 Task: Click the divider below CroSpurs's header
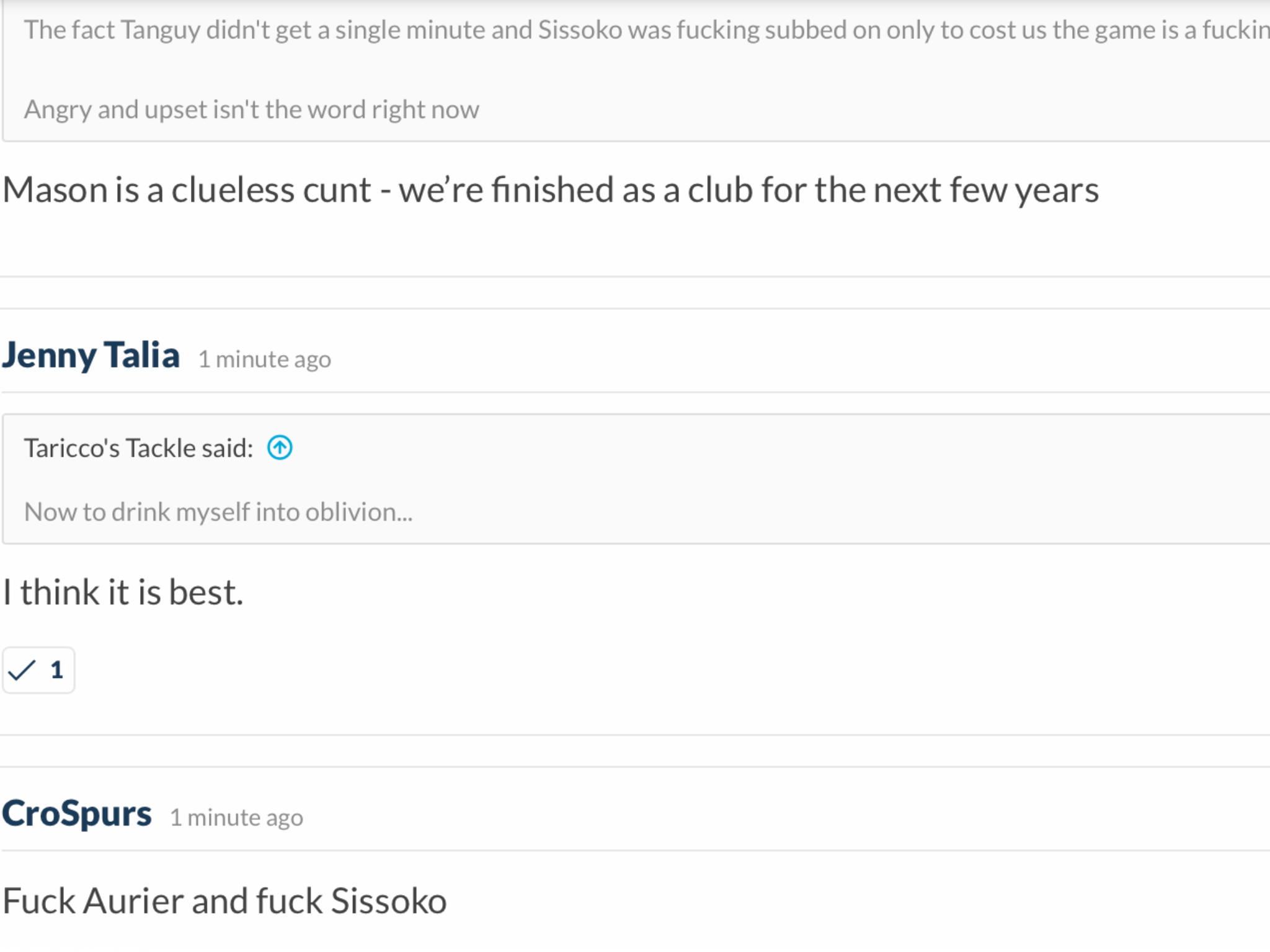click(635, 850)
